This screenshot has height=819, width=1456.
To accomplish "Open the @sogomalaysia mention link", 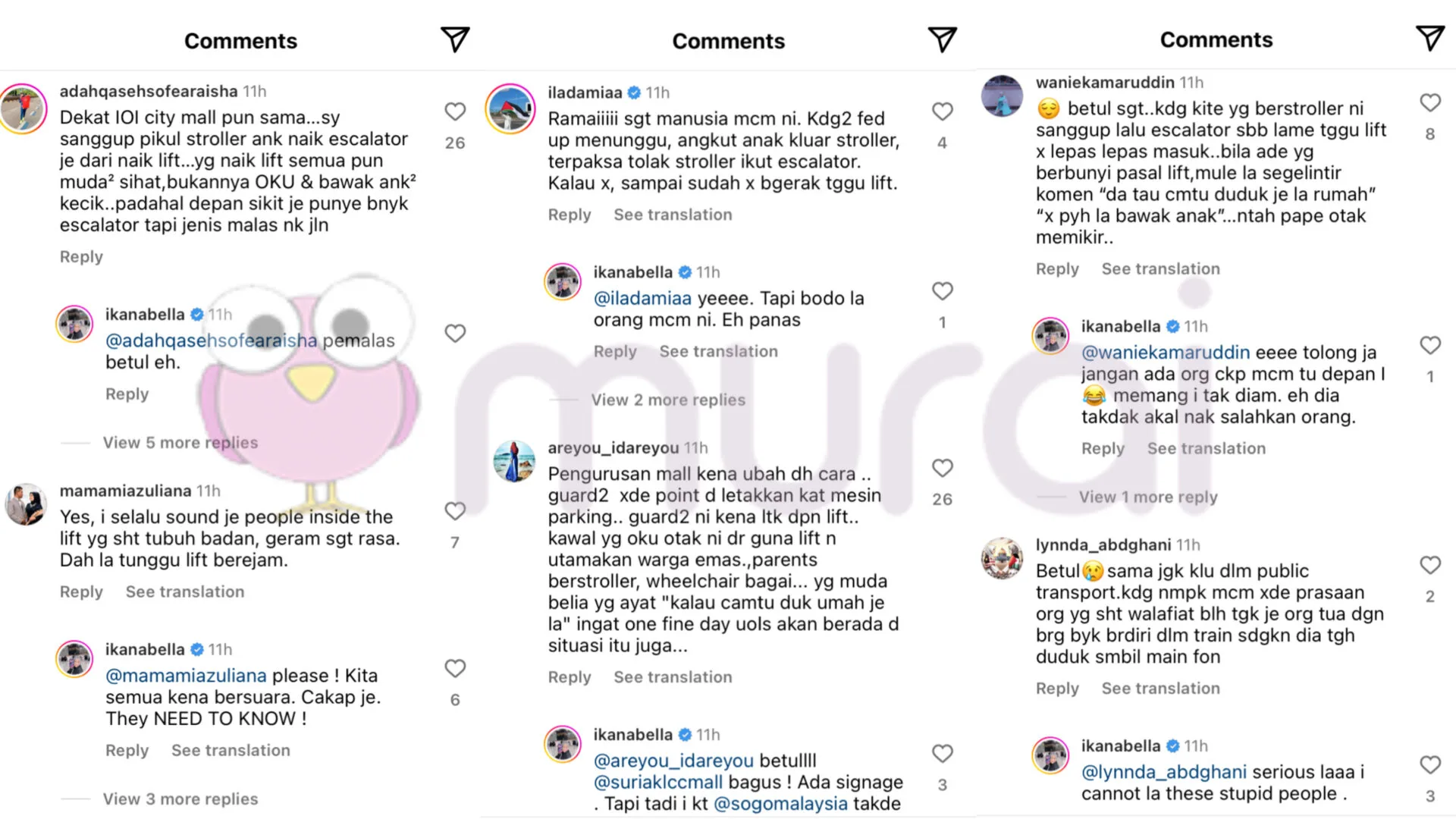I will 780,803.
